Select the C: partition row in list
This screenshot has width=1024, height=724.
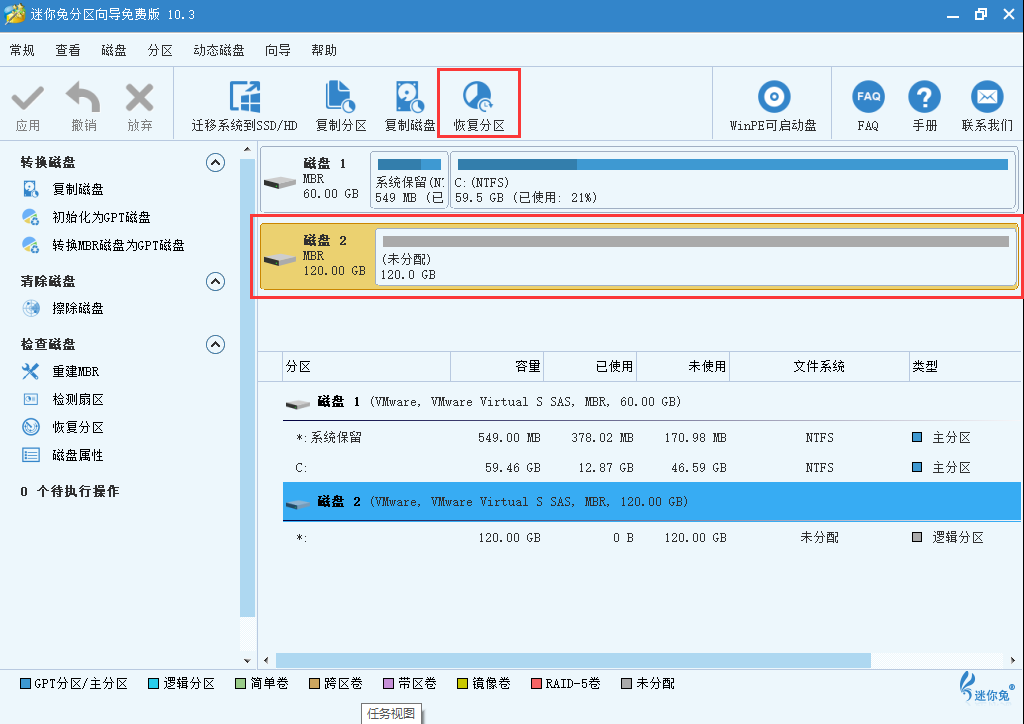click(652, 467)
